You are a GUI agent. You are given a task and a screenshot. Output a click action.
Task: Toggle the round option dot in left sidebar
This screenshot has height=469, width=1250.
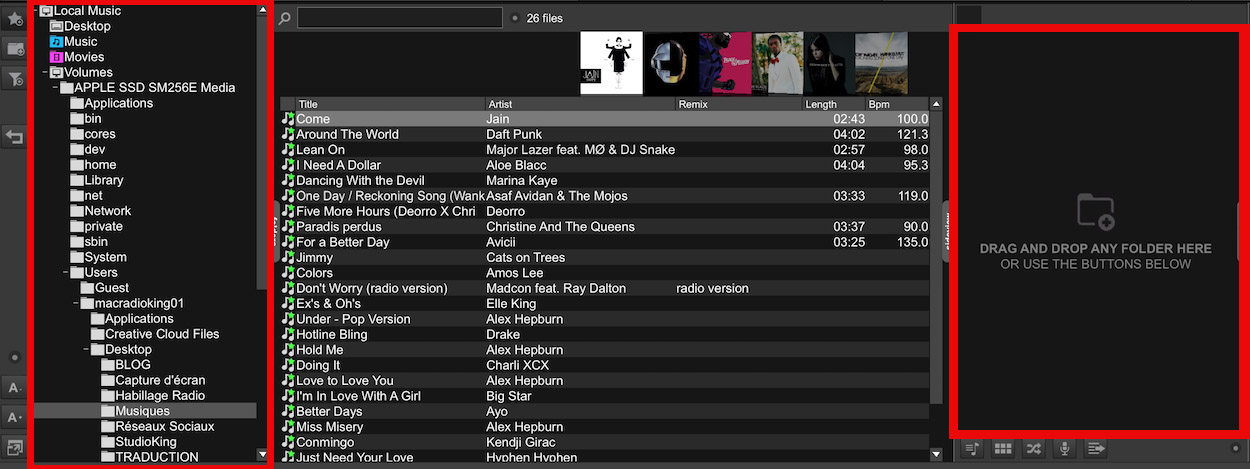click(x=15, y=357)
